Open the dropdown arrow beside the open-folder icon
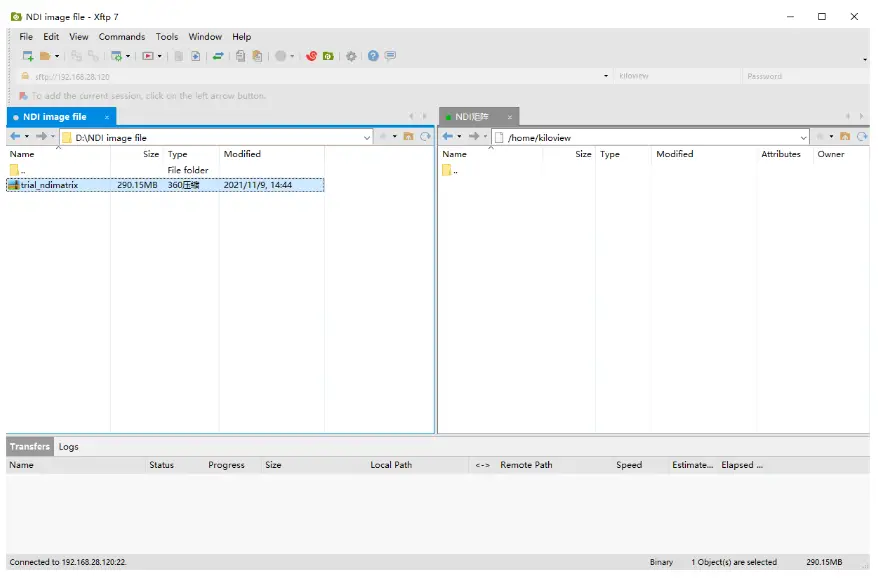The width and height of the screenshot is (878, 581). [57, 56]
